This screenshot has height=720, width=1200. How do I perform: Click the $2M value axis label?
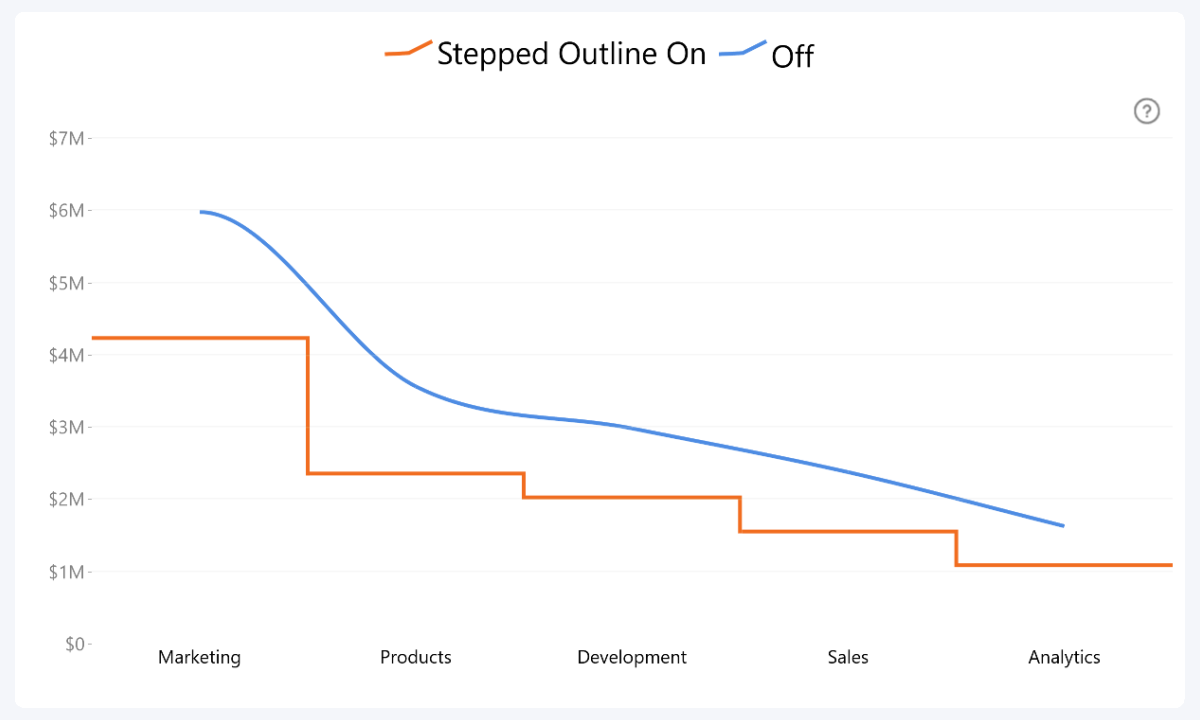pos(67,499)
